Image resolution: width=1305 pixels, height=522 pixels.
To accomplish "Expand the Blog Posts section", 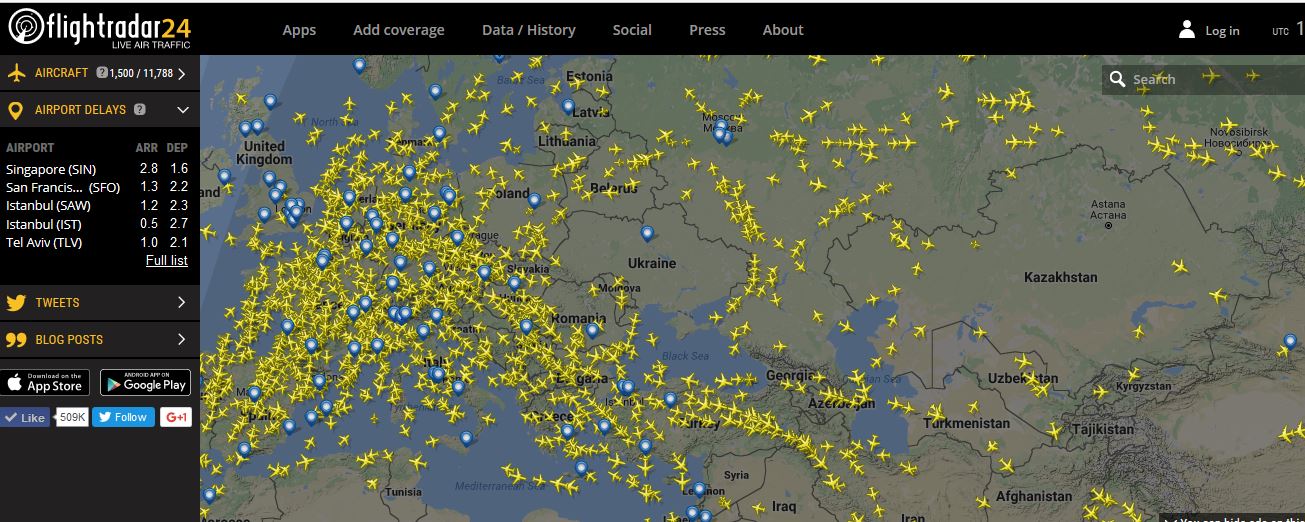I will [182, 340].
